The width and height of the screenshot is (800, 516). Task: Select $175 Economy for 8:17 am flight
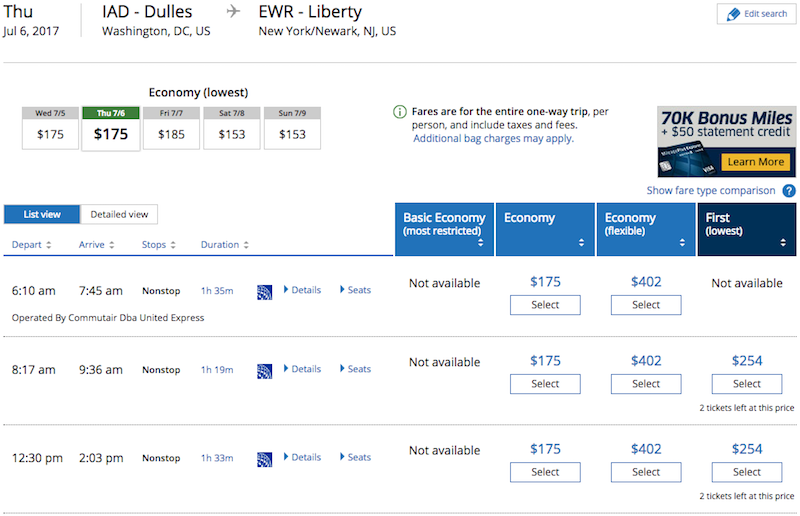[x=545, y=384]
